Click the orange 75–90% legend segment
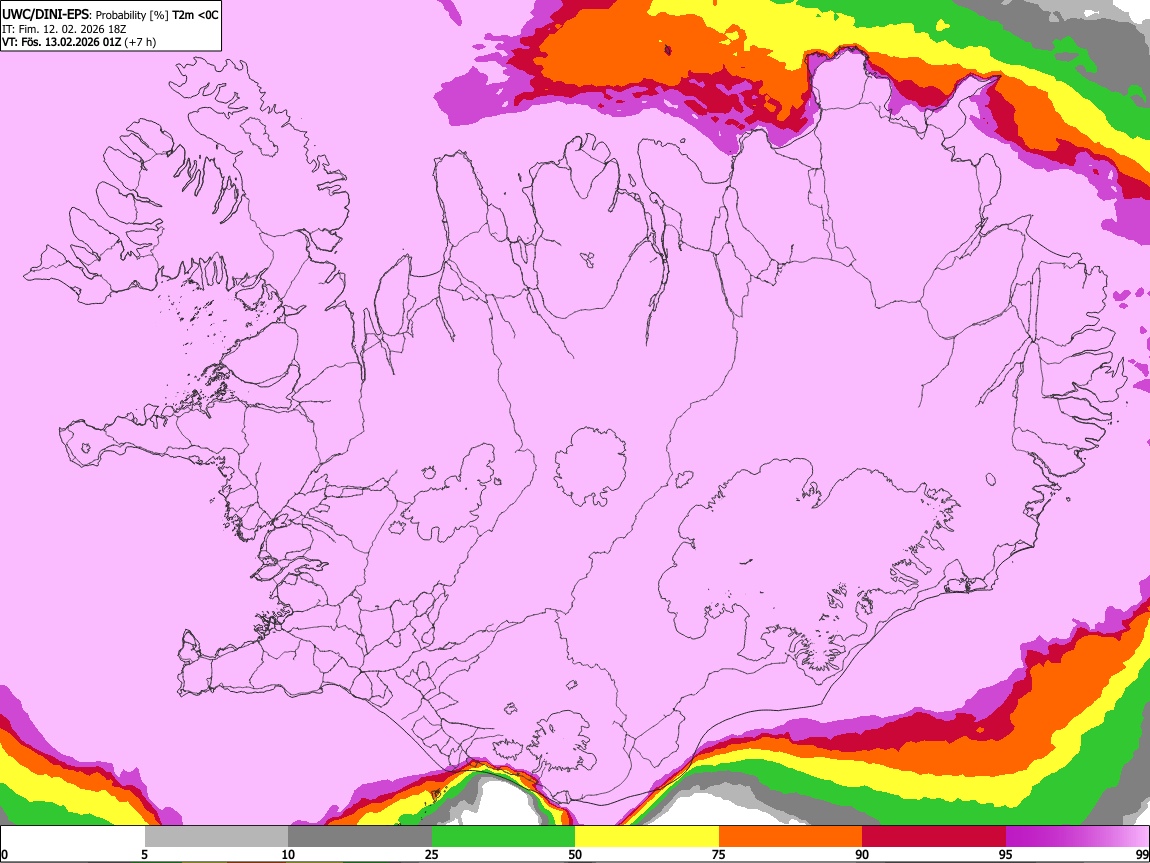The height and width of the screenshot is (863, 1150). pyautogui.click(x=790, y=837)
